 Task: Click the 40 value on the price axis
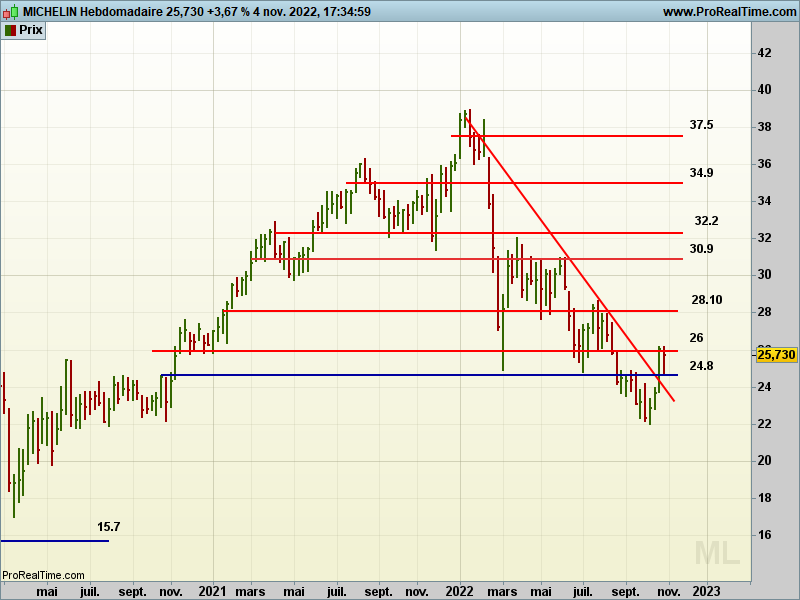[x=763, y=90]
